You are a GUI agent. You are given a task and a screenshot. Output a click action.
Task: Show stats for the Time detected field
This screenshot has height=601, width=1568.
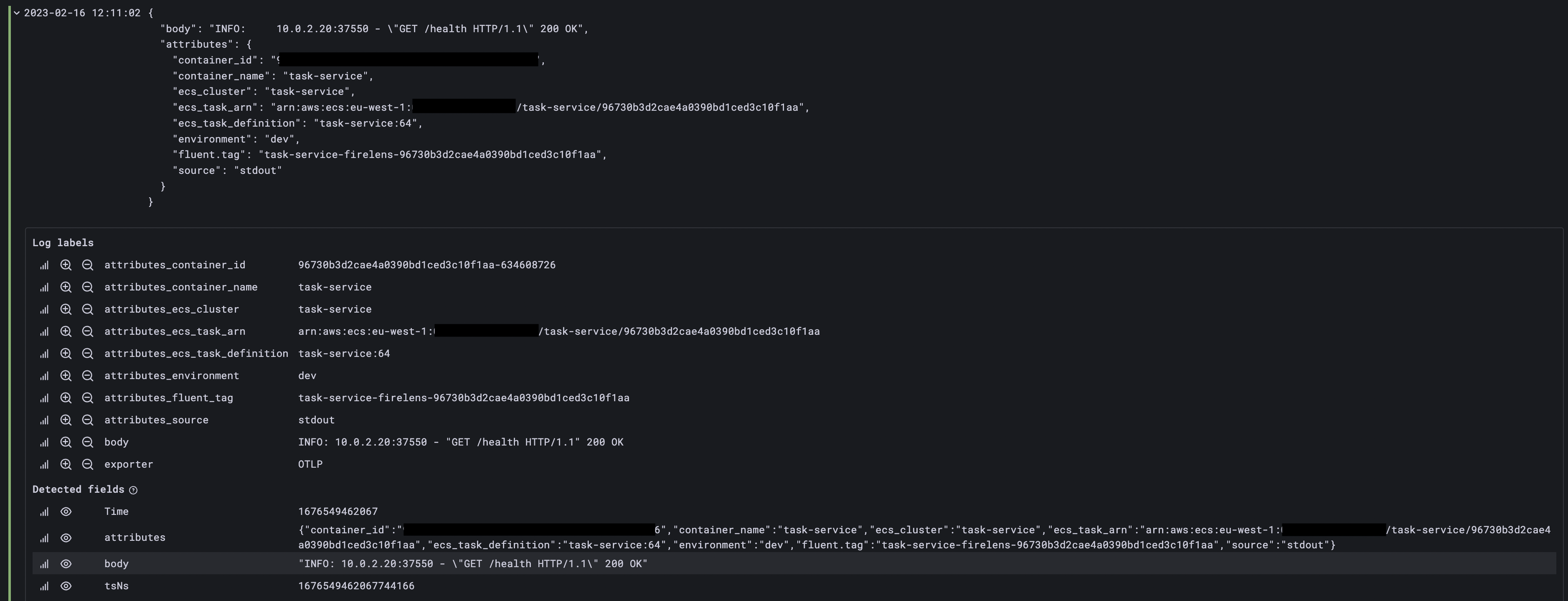coord(44,512)
